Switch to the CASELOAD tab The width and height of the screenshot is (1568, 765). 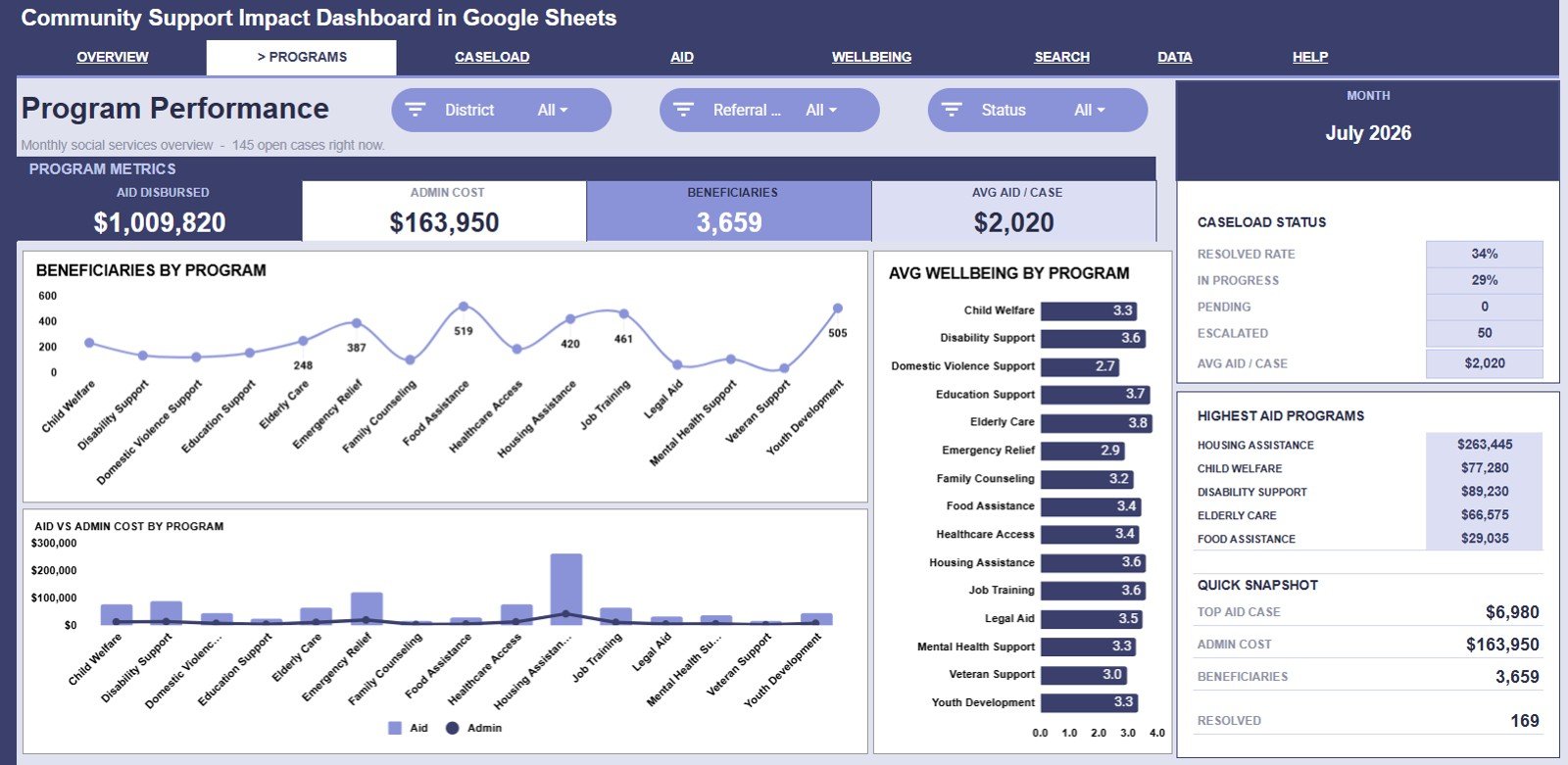click(x=492, y=57)
